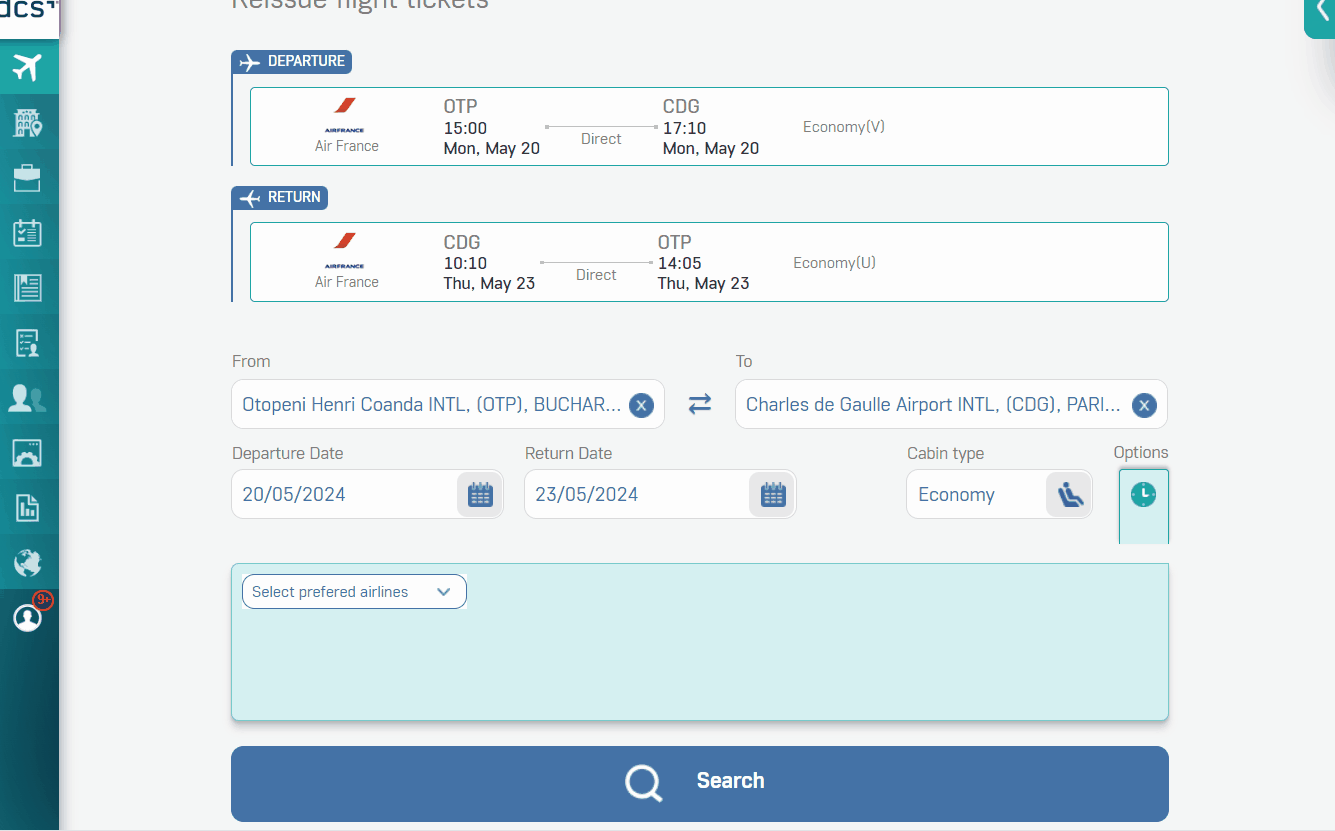Image resolution: width=1335 pixels, height=831 pixels.
Task: Open the Select prefered airlines dropdown
Action: coord(354,591)
